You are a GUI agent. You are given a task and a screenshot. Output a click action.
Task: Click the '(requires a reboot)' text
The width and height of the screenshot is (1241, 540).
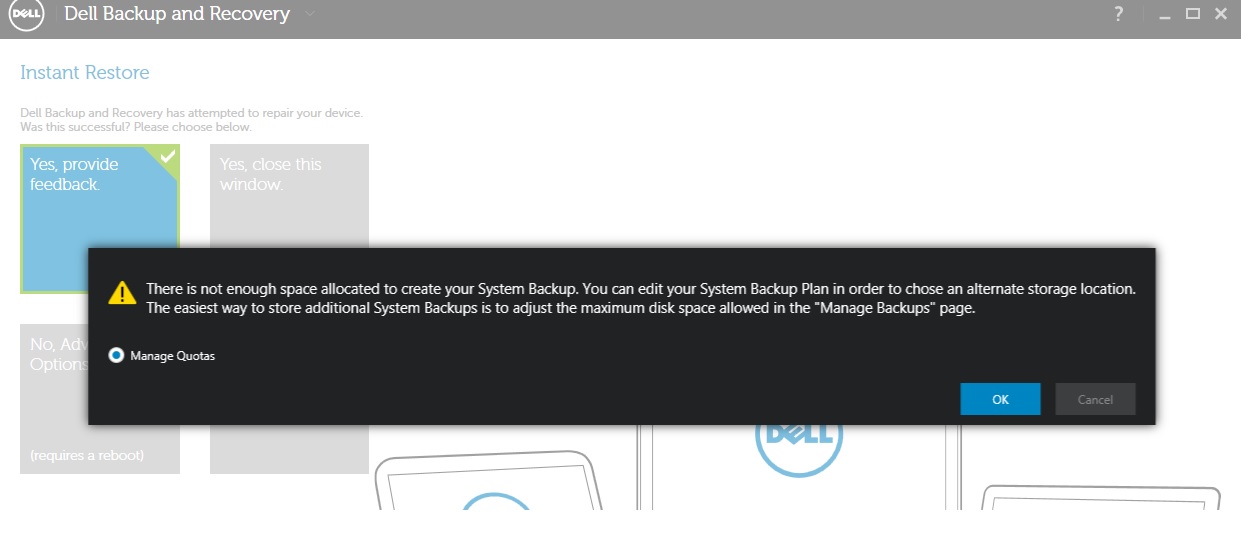pos(87,455)
